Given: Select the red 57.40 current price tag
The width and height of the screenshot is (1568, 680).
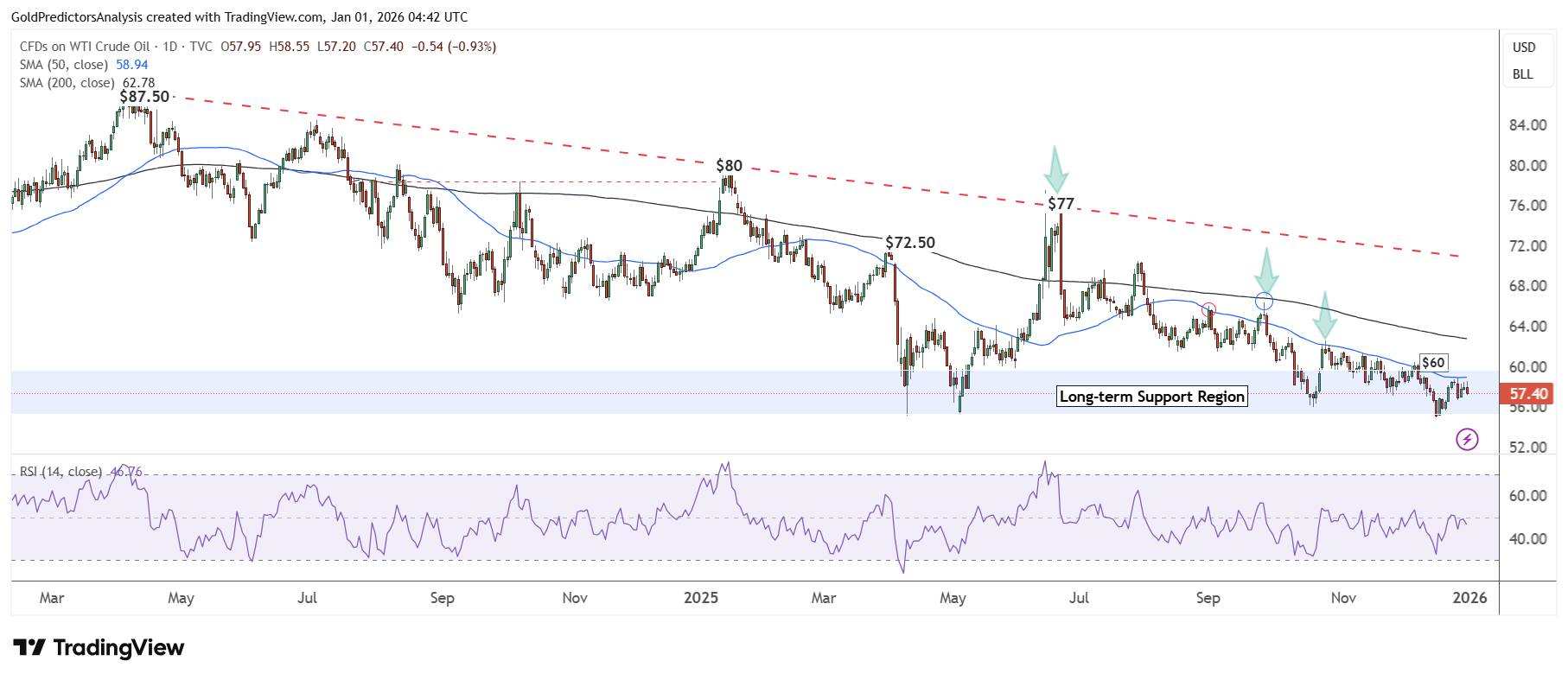Looking at the screenshot, I should click(1527, 394).
